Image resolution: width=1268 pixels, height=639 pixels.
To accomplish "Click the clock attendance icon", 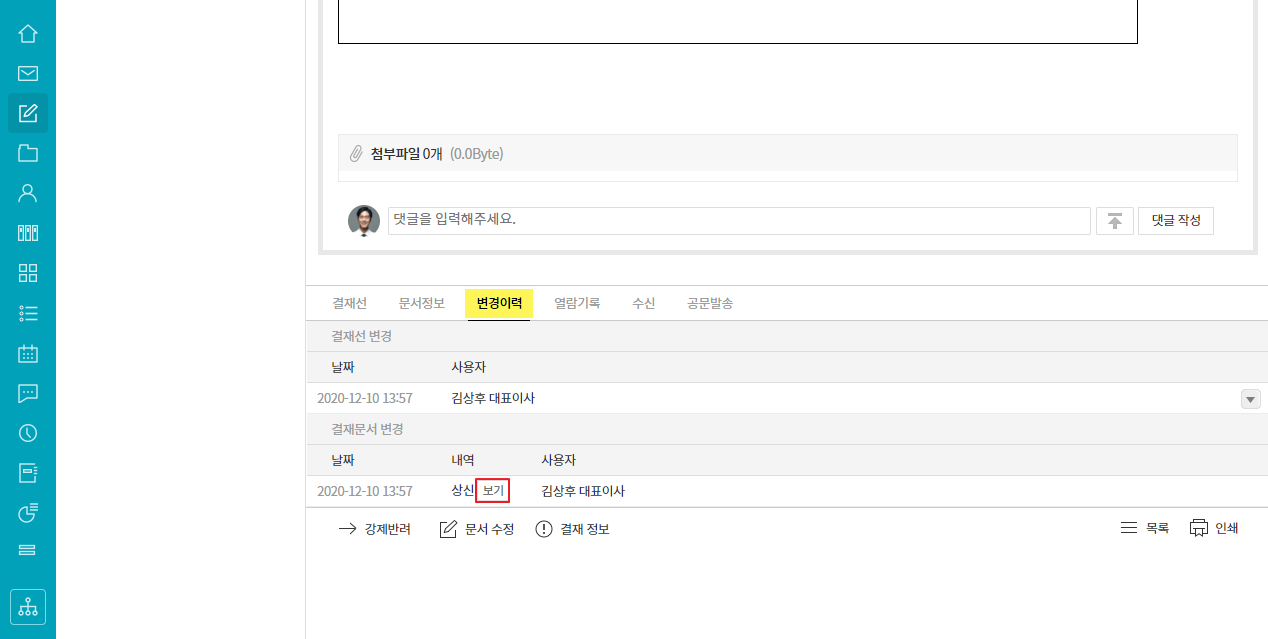I will tap(28, 433).
